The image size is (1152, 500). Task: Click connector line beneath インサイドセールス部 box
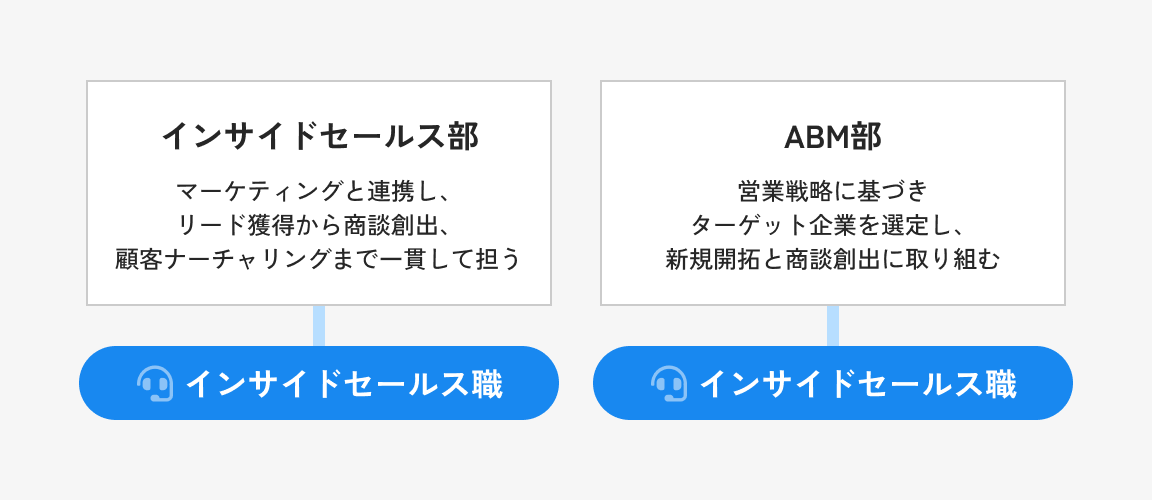pos(319,326)
